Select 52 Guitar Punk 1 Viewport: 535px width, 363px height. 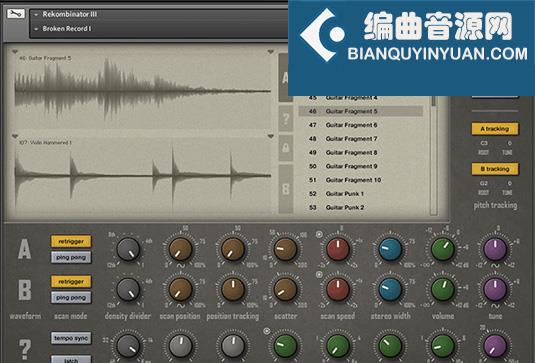point(361,194)
